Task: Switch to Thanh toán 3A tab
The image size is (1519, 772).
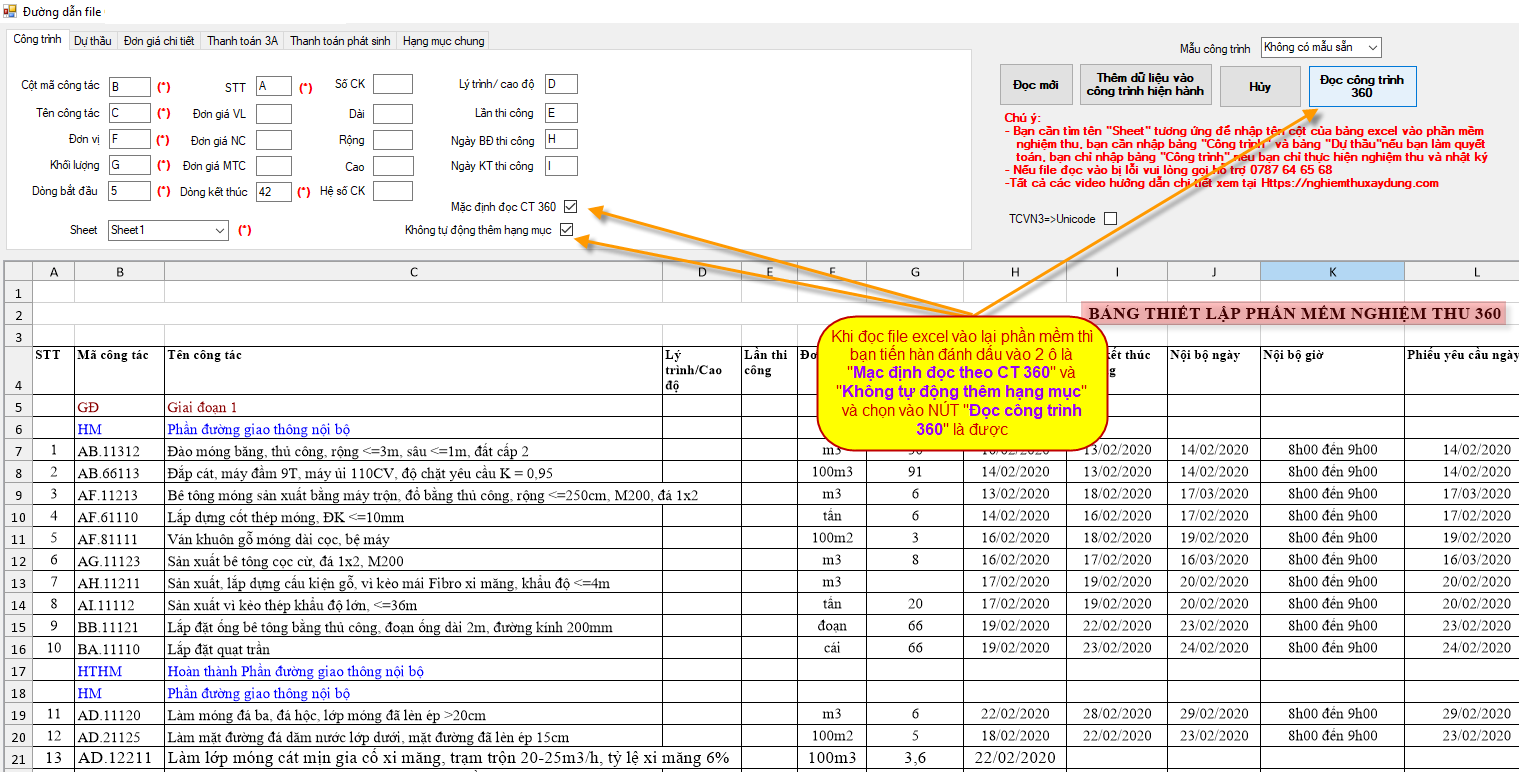Action: [x=243, y=41]
